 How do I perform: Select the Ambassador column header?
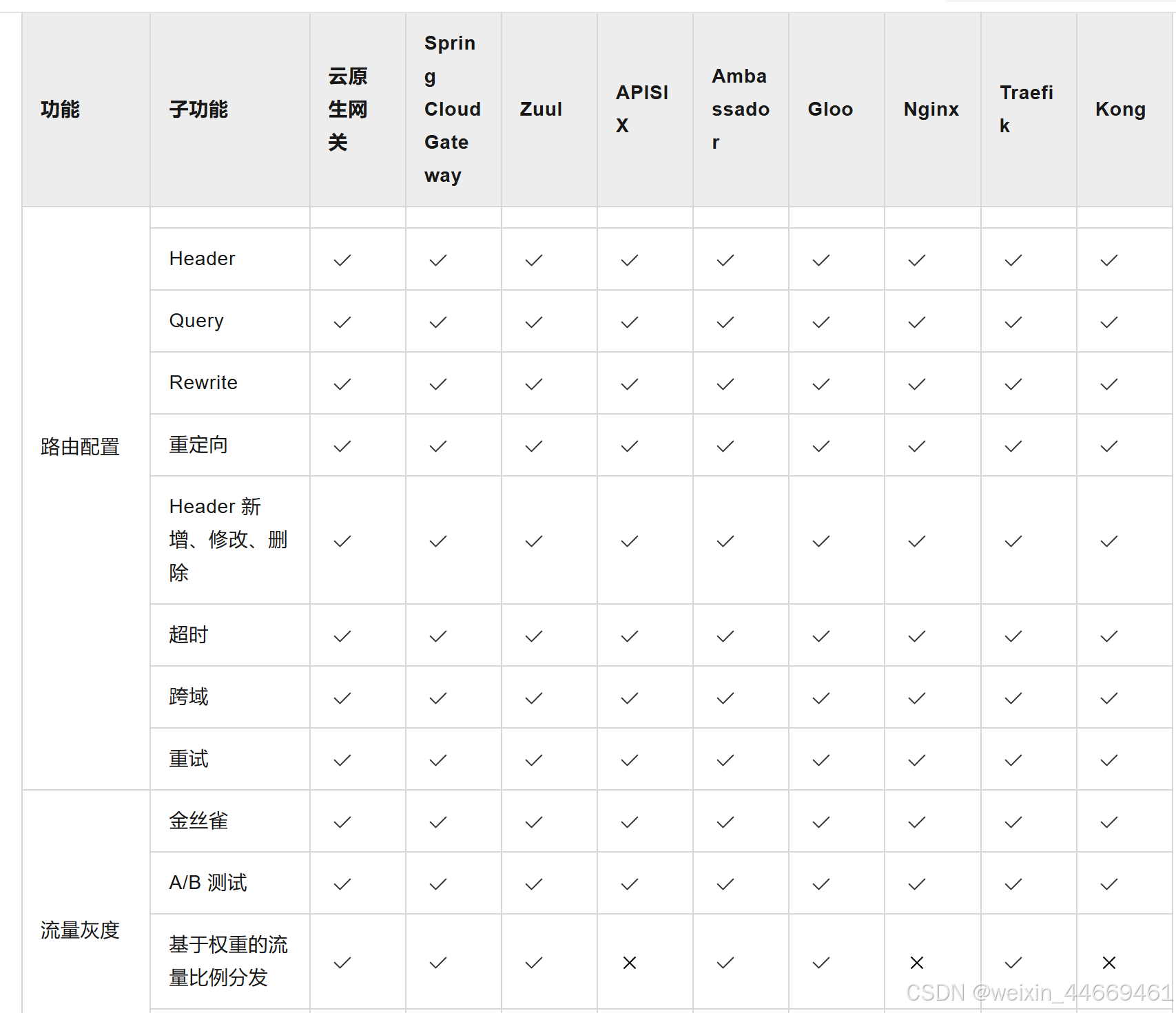[x=741, y=109]
